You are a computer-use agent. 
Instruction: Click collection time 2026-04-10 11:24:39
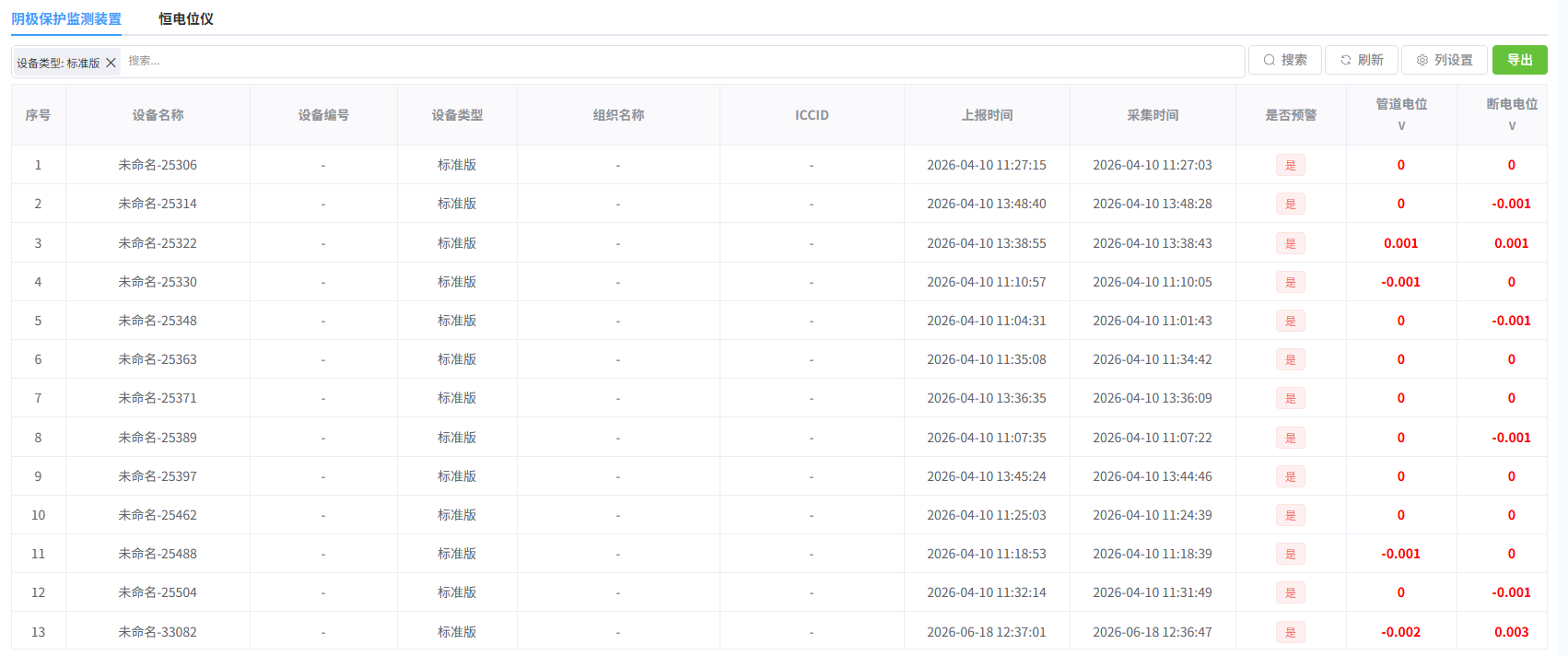[1153, 515]
